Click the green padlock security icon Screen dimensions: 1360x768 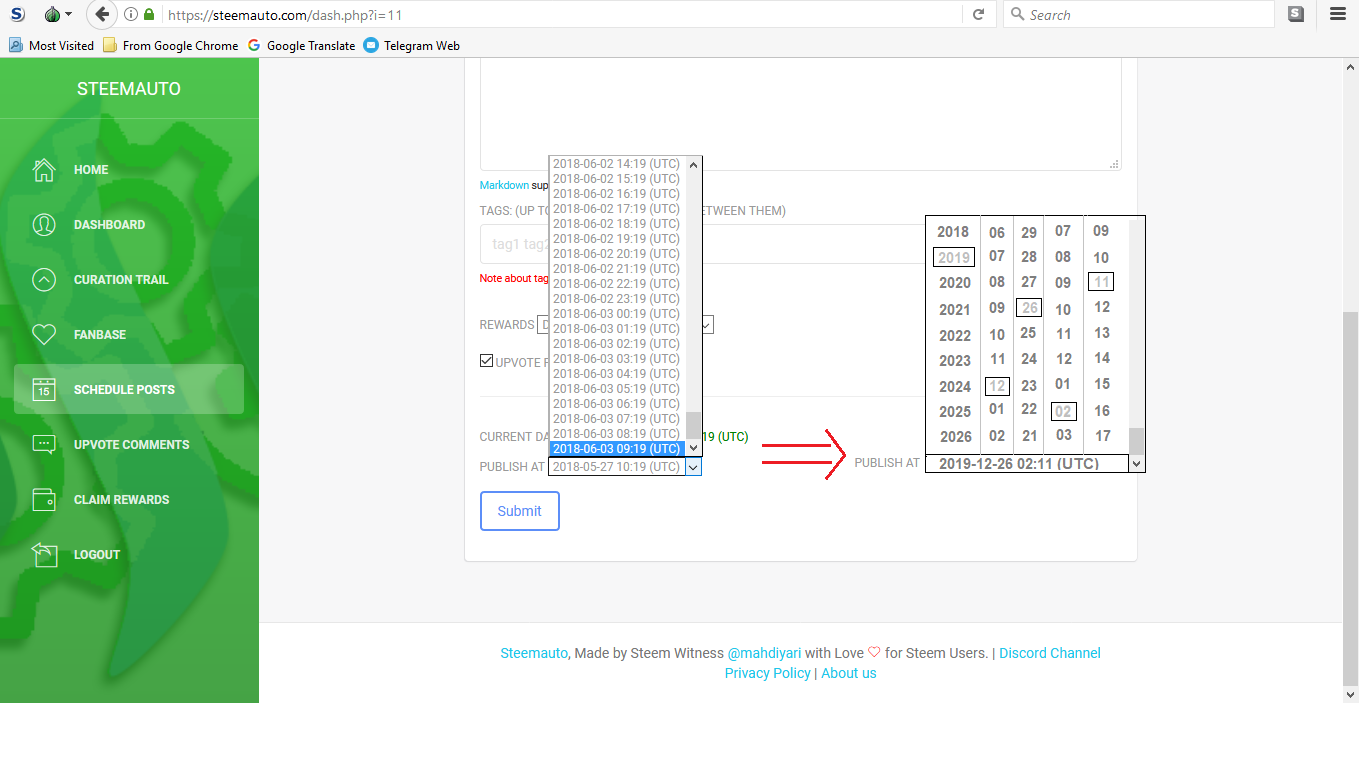tap(149, 15)
